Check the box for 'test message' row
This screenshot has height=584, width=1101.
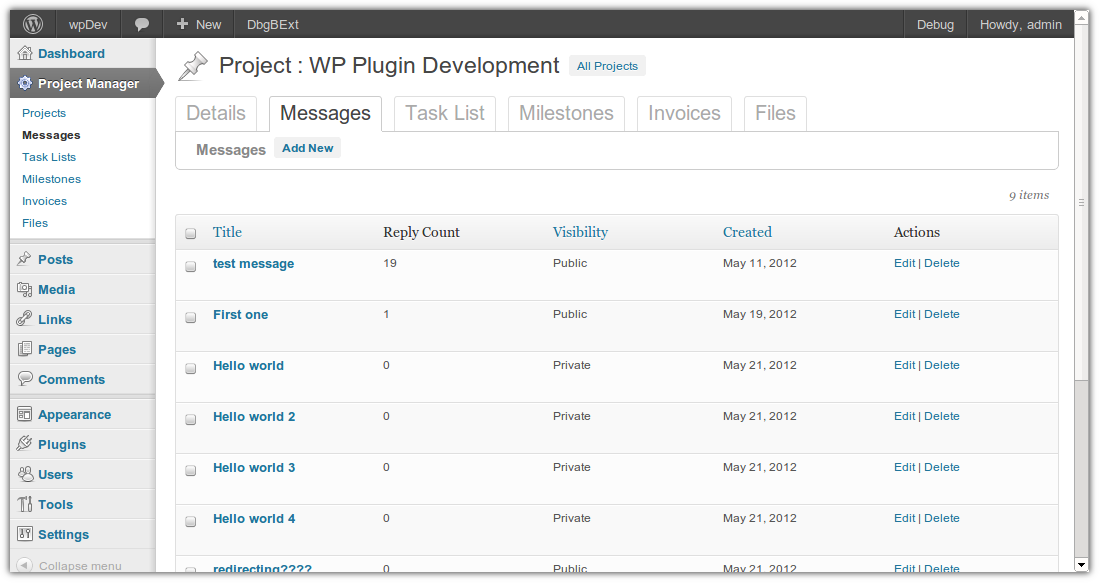(191, 267)
